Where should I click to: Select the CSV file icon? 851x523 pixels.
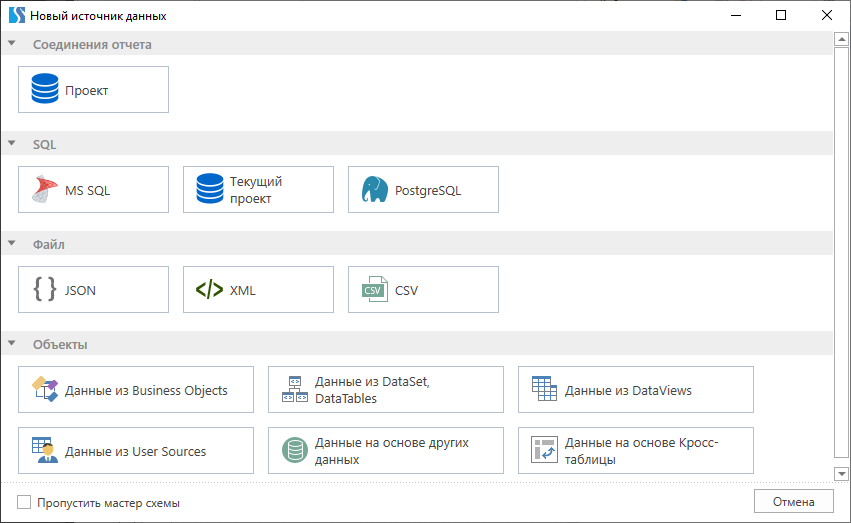click(x=375, y=290)
